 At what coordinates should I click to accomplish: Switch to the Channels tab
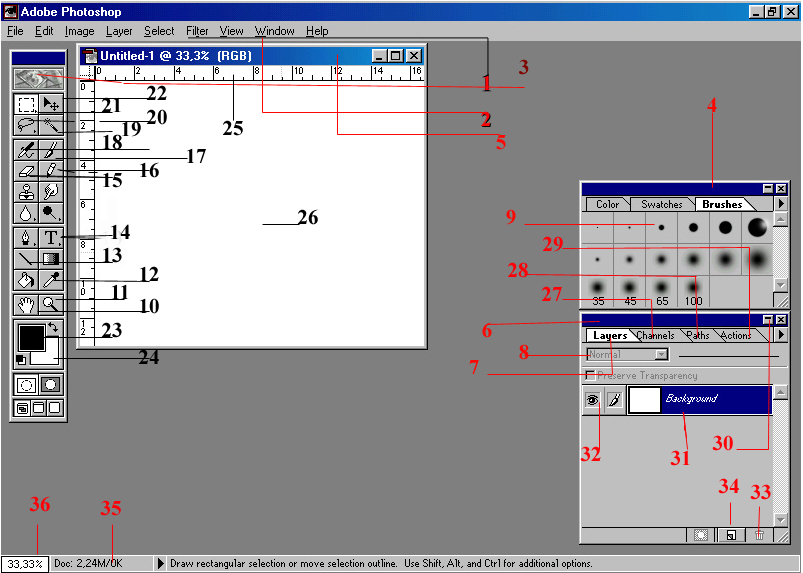[x=656, y=335]
